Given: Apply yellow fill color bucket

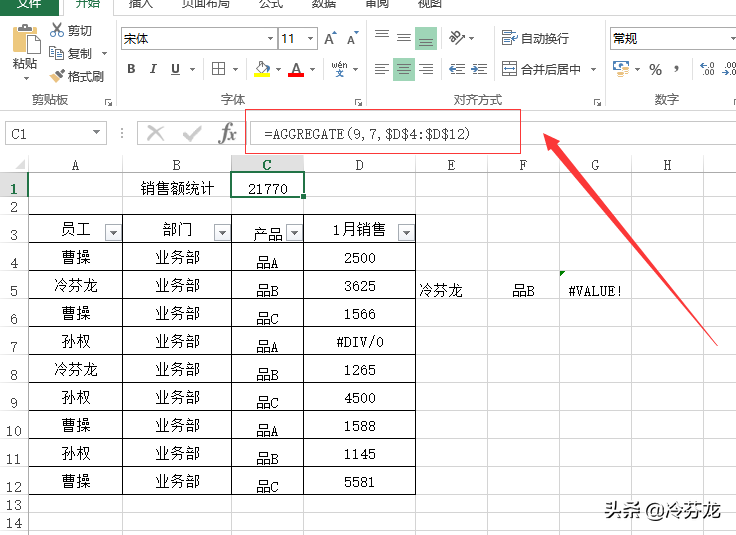Looking at the screenshot, I should point(262,69).
